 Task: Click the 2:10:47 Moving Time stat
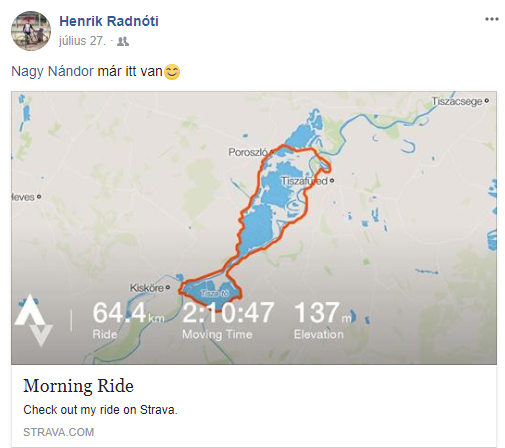pyautogui.click(x=228, y=320)
